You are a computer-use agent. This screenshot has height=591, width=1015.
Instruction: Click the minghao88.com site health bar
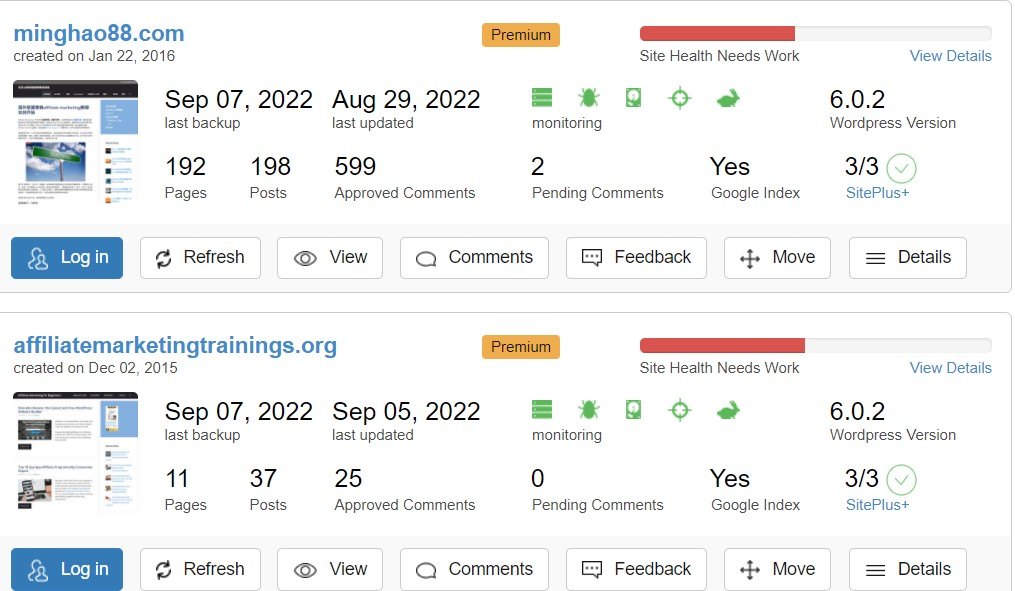pyautogui.click(x=816, y=34)
